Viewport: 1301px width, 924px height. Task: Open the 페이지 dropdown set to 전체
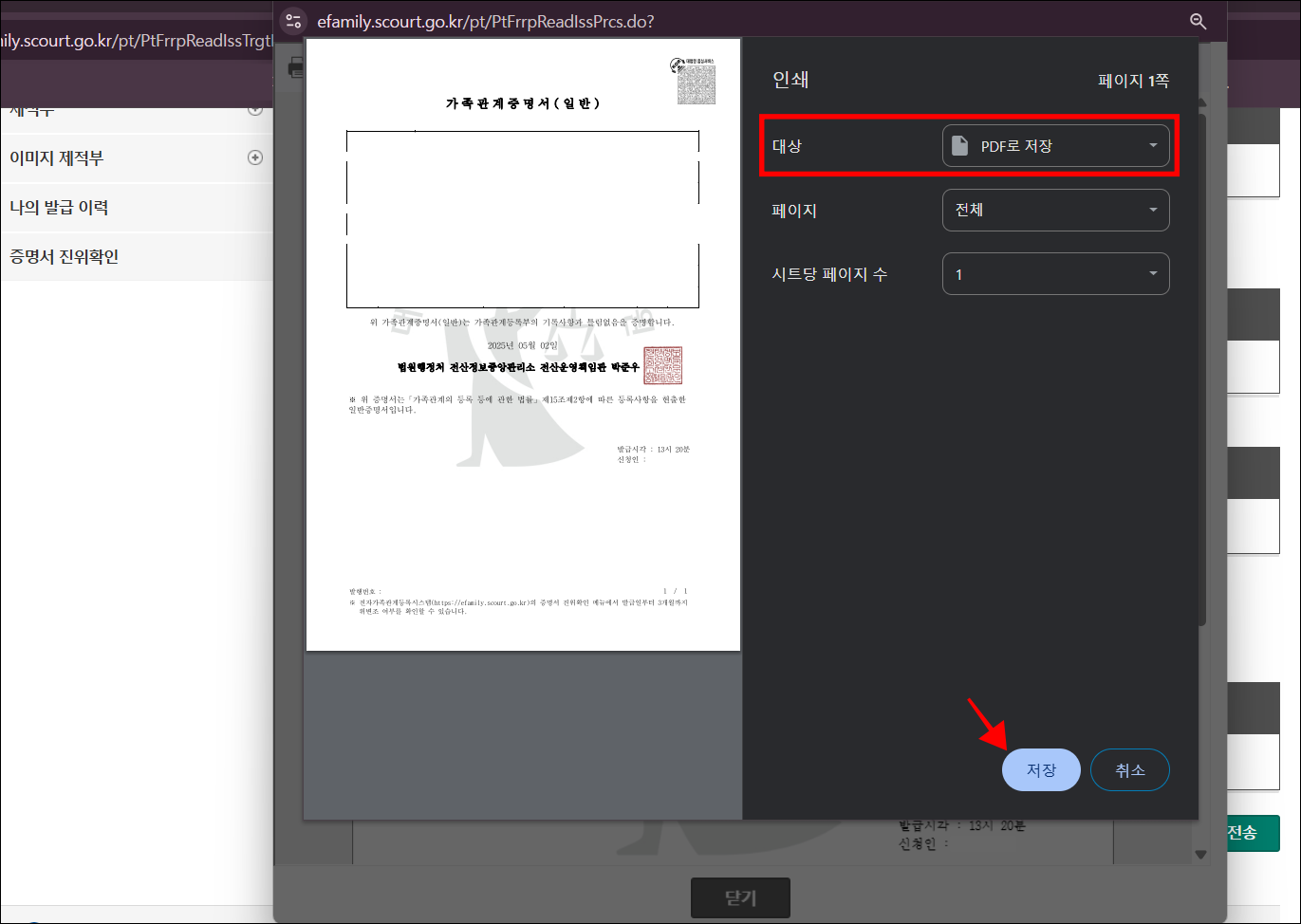point(1056,210)
